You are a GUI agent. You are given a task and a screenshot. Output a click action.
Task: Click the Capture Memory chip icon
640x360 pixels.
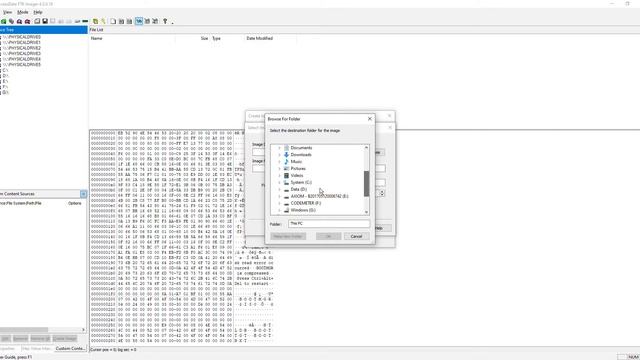[85, 21]
